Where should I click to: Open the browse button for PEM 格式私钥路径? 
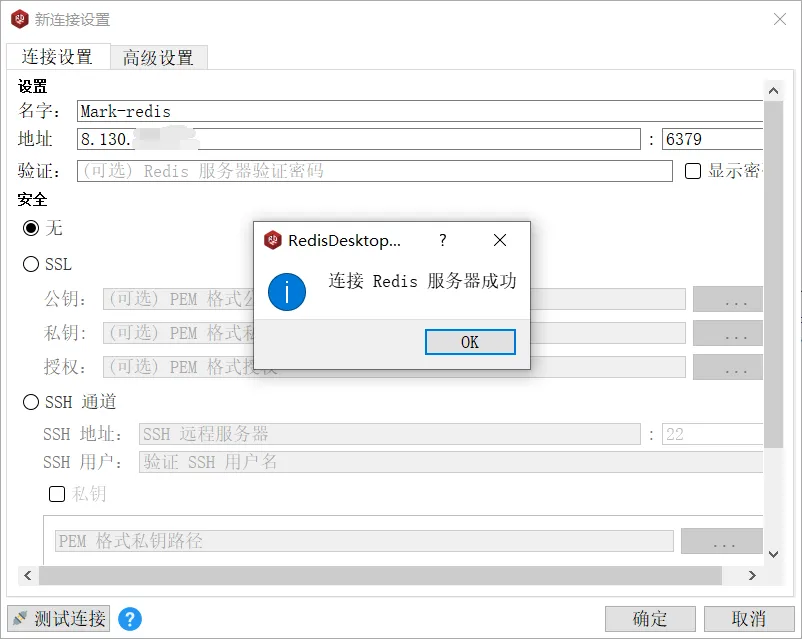point(721,539)
